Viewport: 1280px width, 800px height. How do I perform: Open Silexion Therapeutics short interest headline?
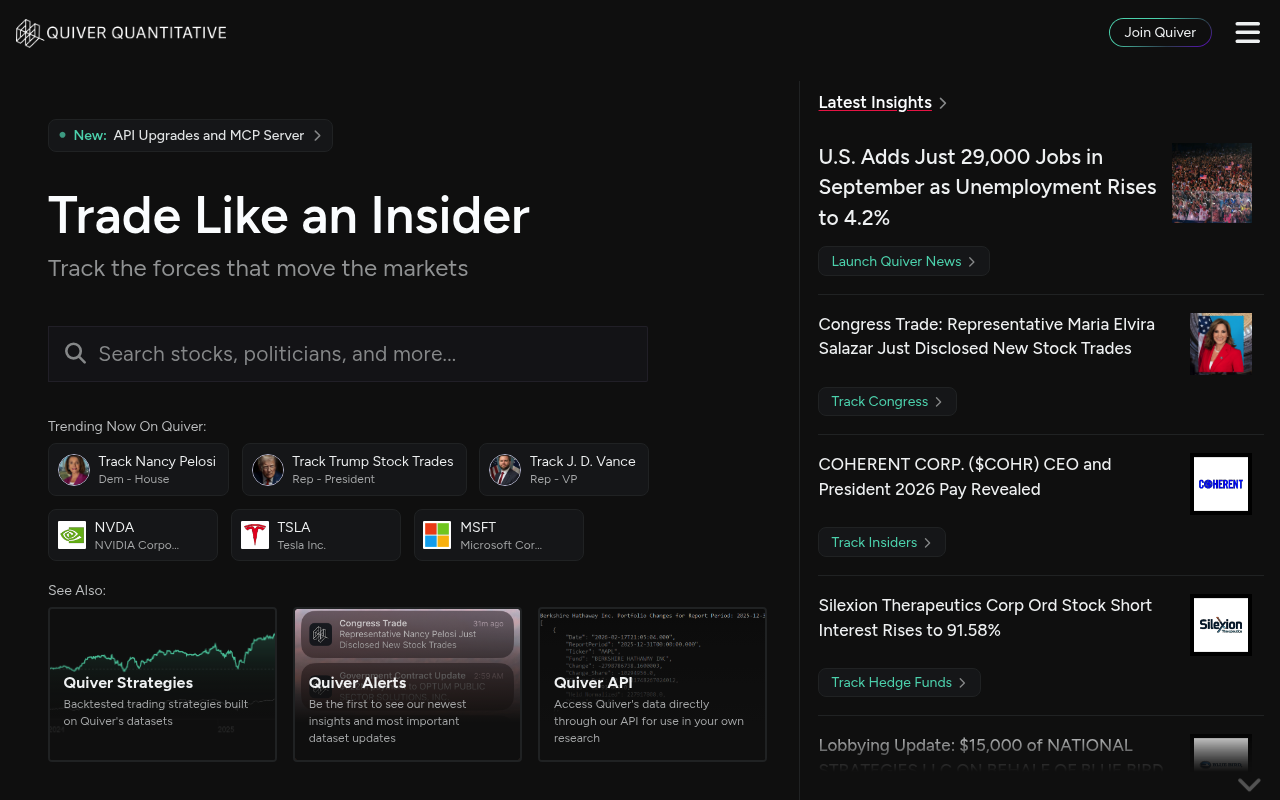click(985, 618)
